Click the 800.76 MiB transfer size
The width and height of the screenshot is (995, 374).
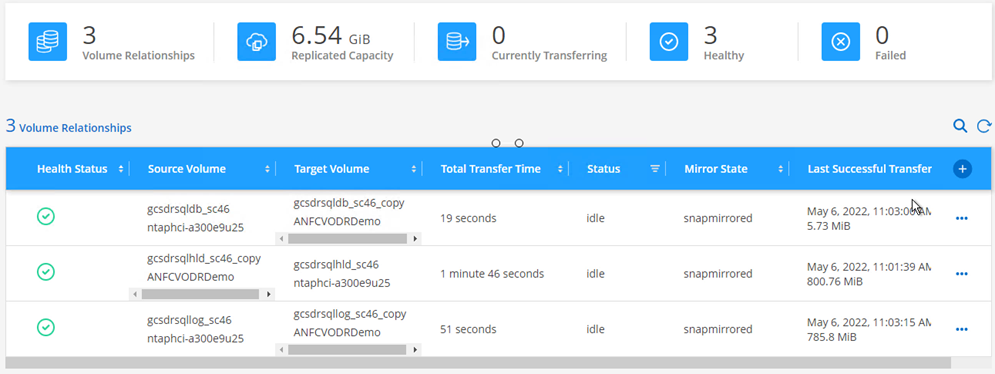834,281
